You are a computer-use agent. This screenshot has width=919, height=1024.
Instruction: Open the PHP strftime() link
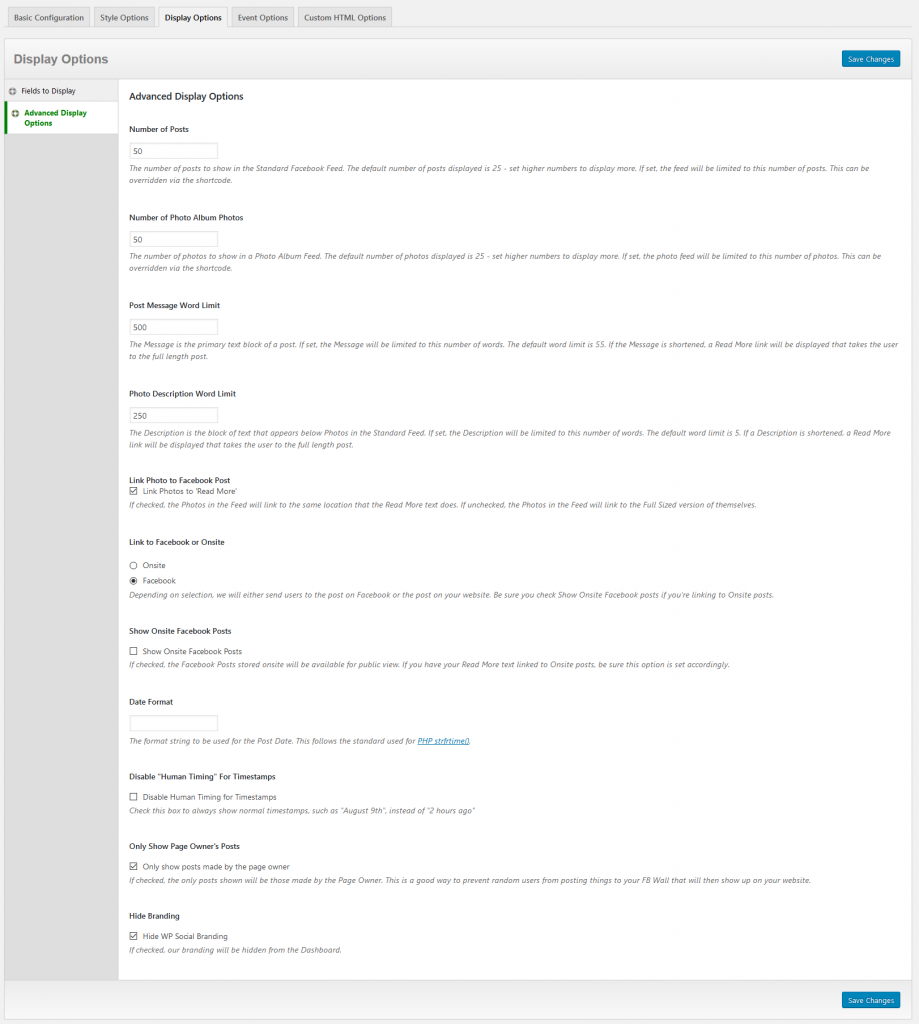click(x=443, y=741)
